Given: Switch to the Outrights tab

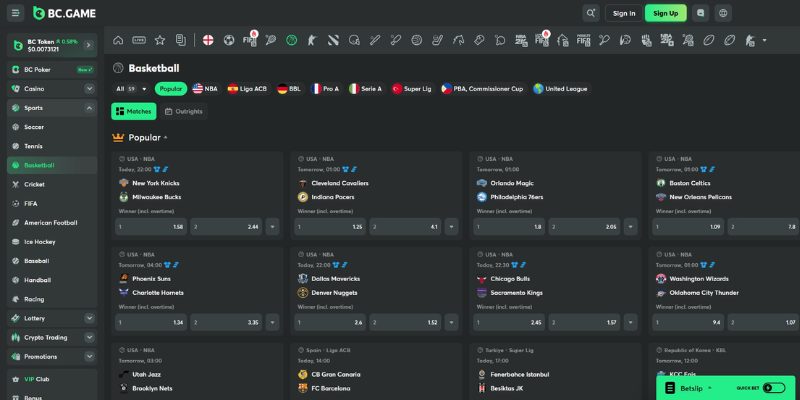Looking at the screenshot, I should 184,111.
